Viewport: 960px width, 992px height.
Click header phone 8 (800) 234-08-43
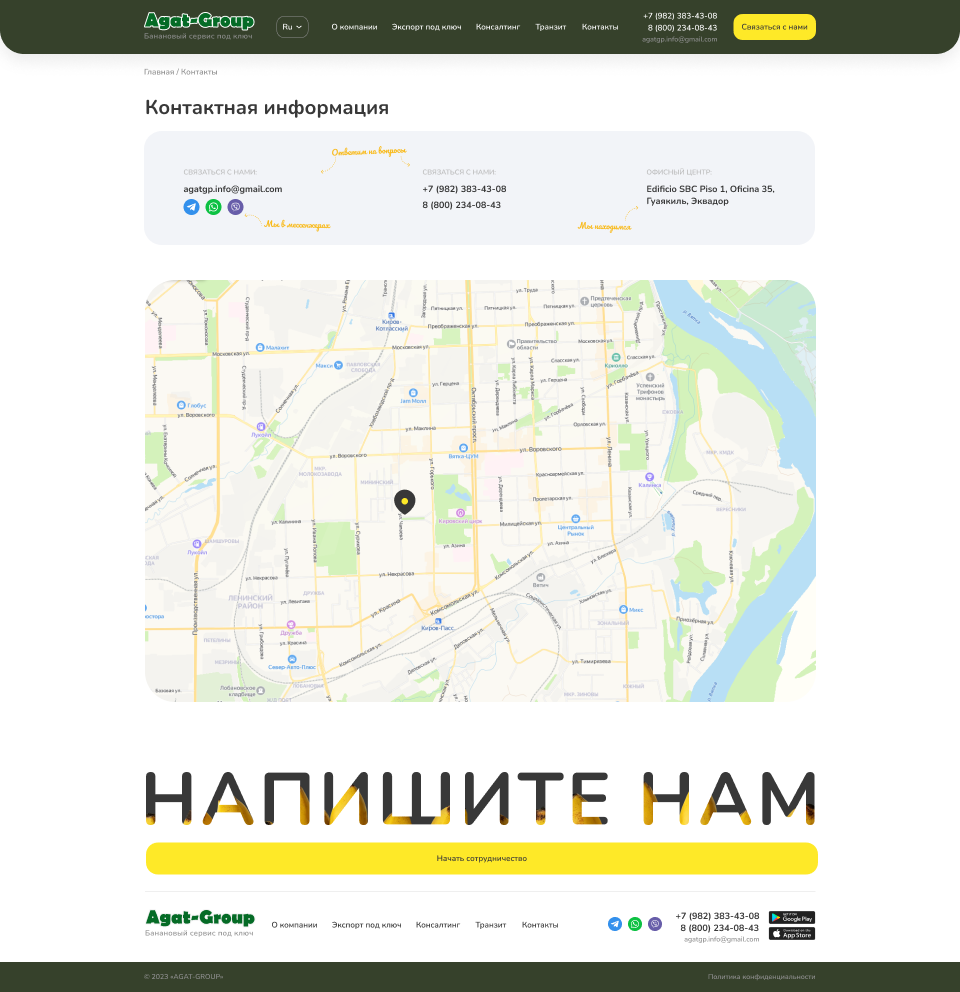(x=682, y=28)
